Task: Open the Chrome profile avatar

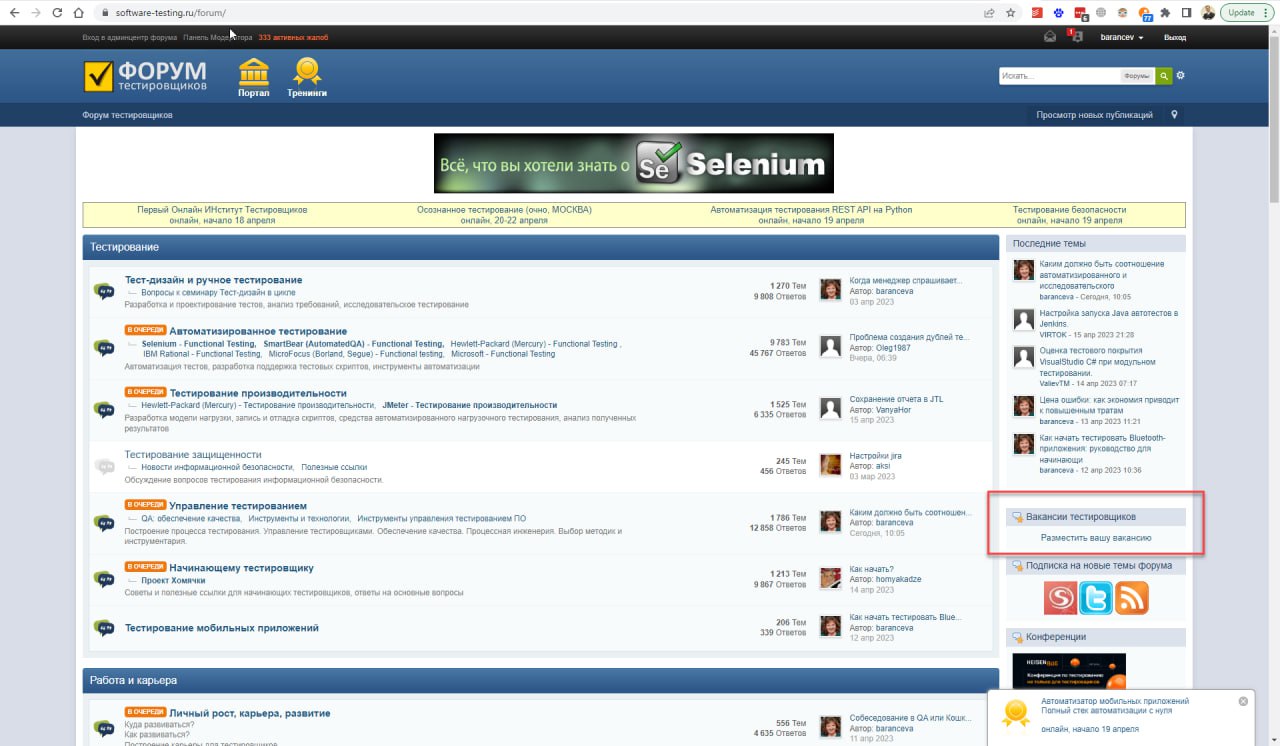Action: click(x=1208, y=13)
